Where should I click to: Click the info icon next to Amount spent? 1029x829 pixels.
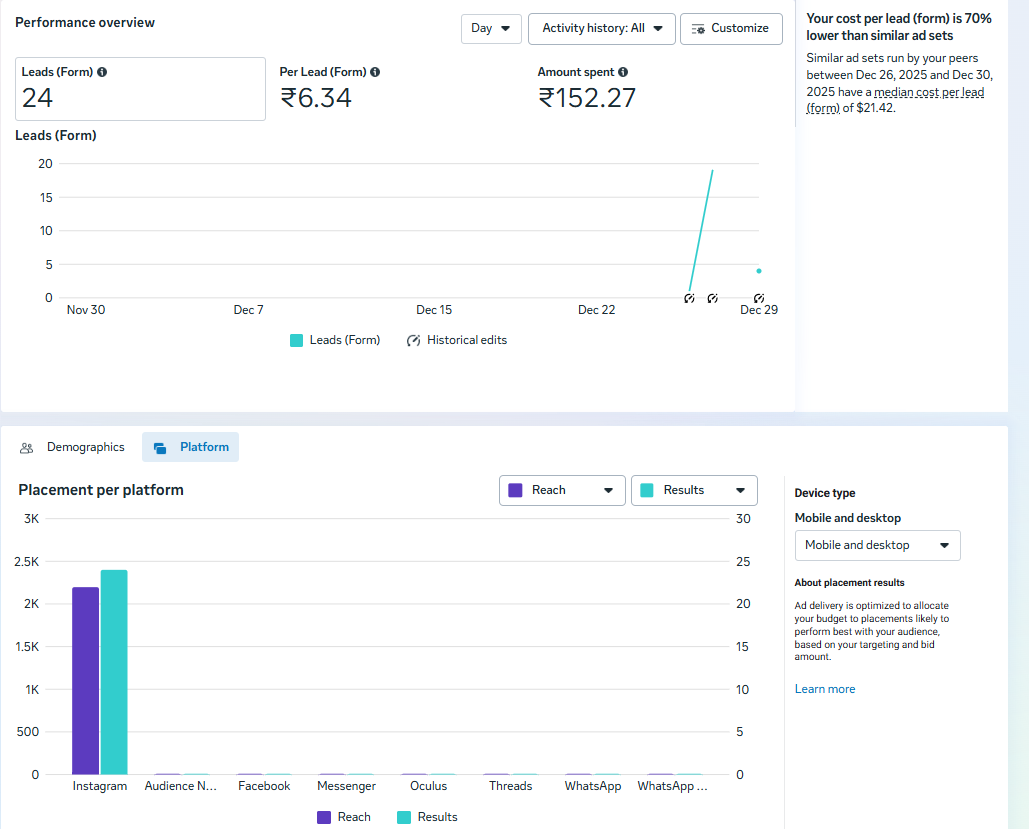click(623, 72)
